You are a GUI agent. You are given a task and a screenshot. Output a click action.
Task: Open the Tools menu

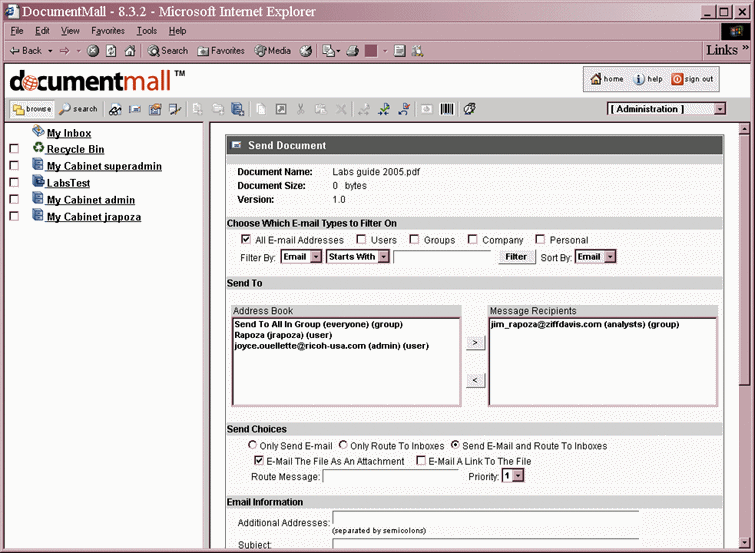(147, 31)
